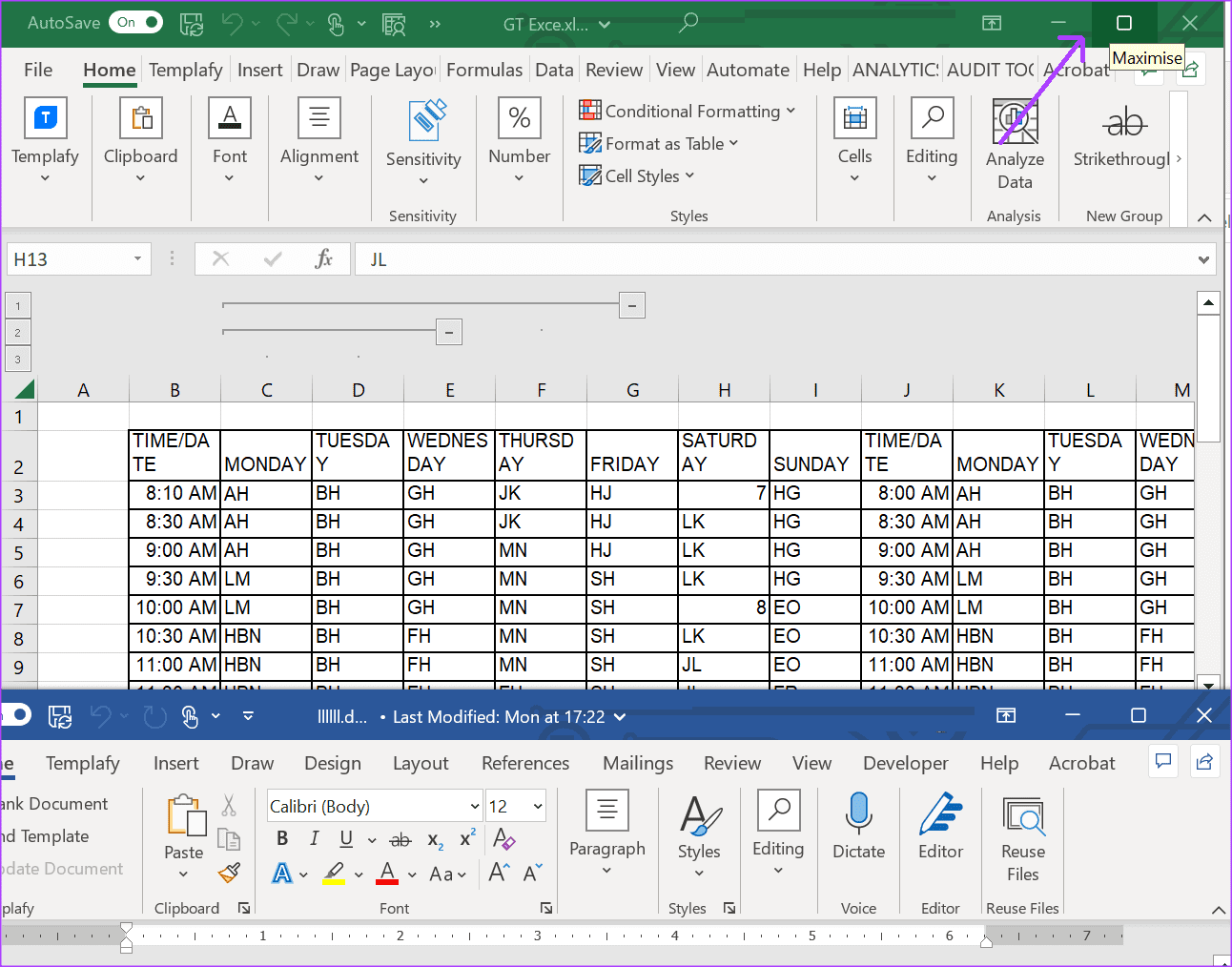Click the Update Document link in Word

(63, 869)
